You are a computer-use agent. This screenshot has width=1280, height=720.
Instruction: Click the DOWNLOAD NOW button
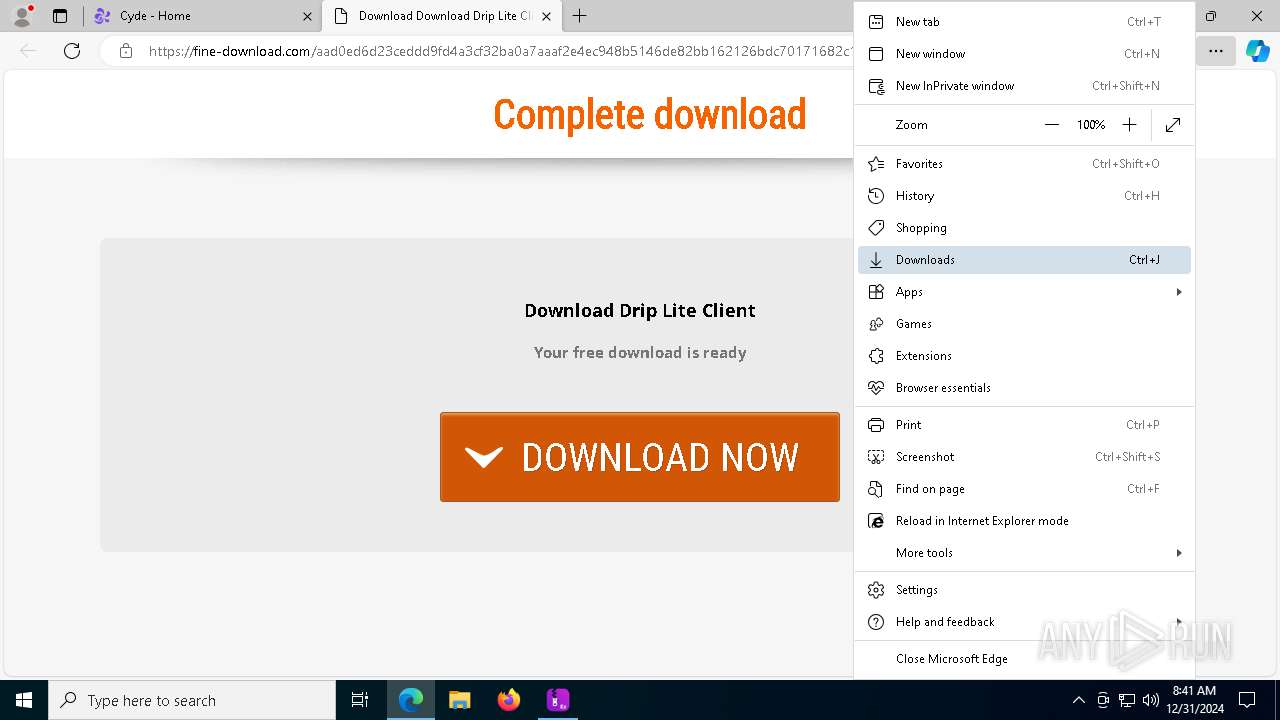coord(640,457)
